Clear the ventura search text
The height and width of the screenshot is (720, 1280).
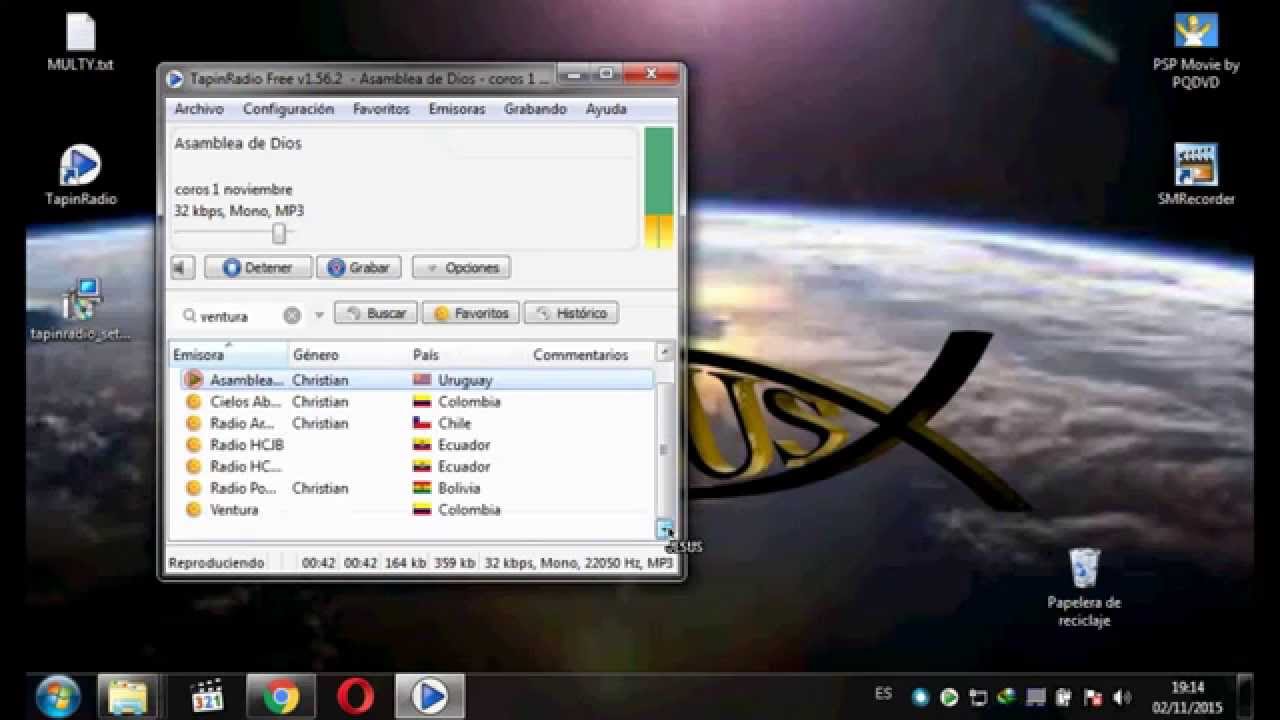point(292,315)
